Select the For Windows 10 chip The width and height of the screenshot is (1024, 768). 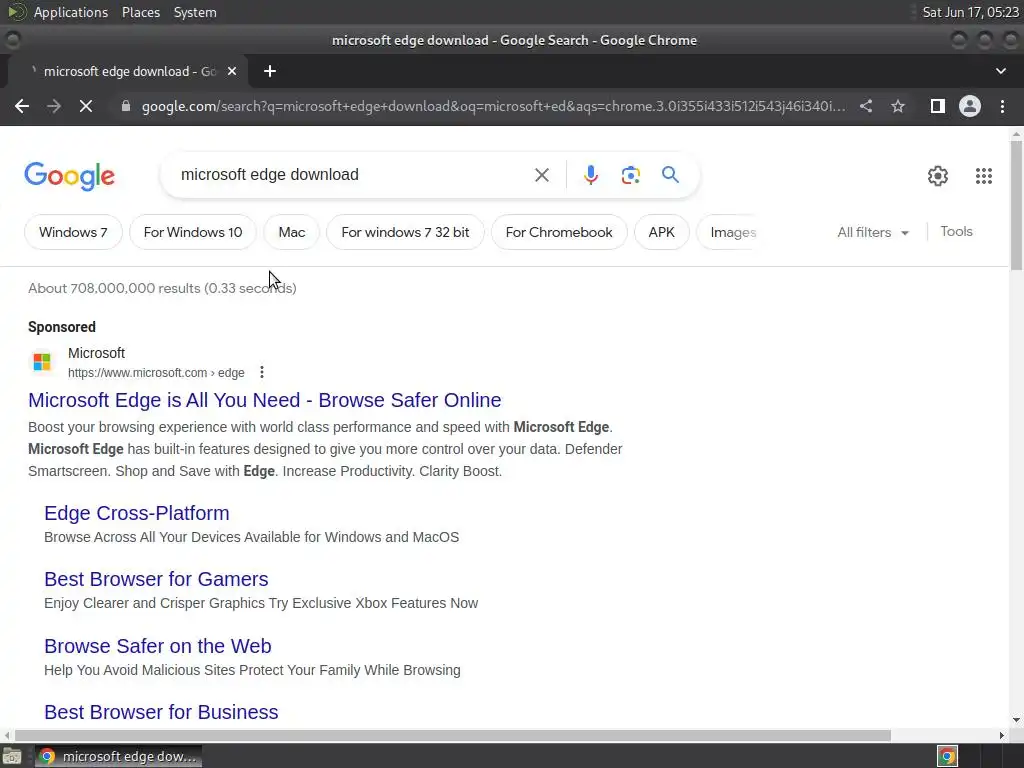pos(193,232)
